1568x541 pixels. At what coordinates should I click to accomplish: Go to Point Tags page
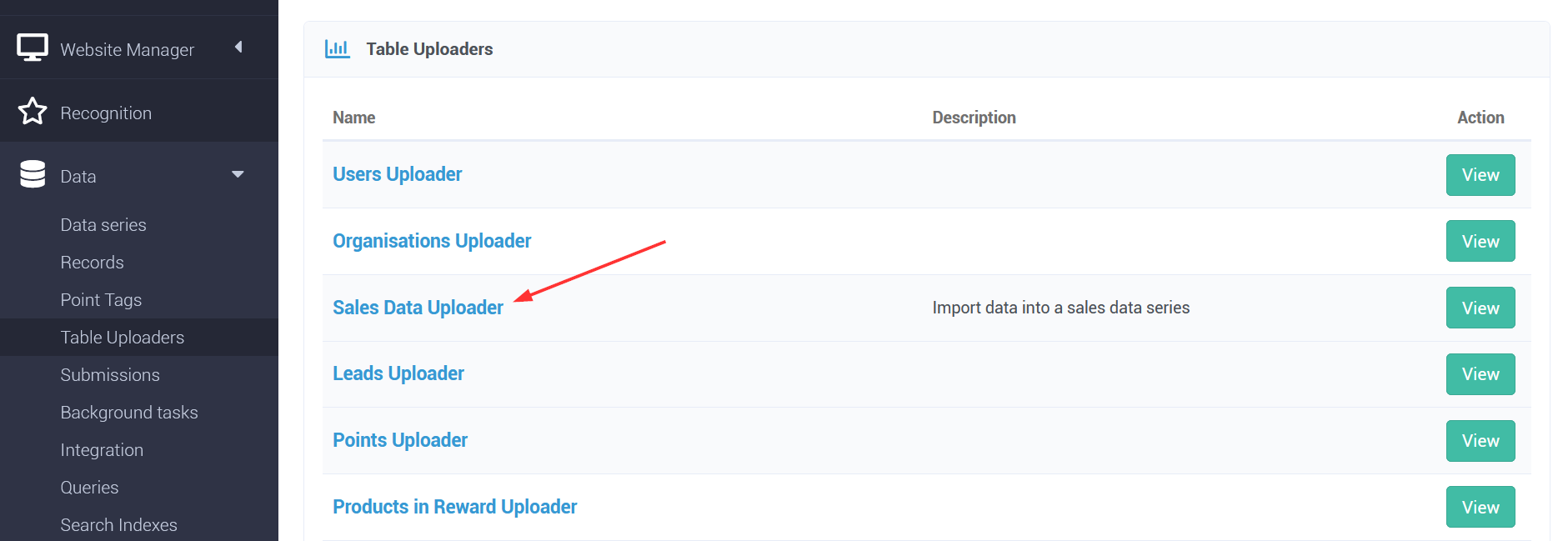[x=101, y=300]
